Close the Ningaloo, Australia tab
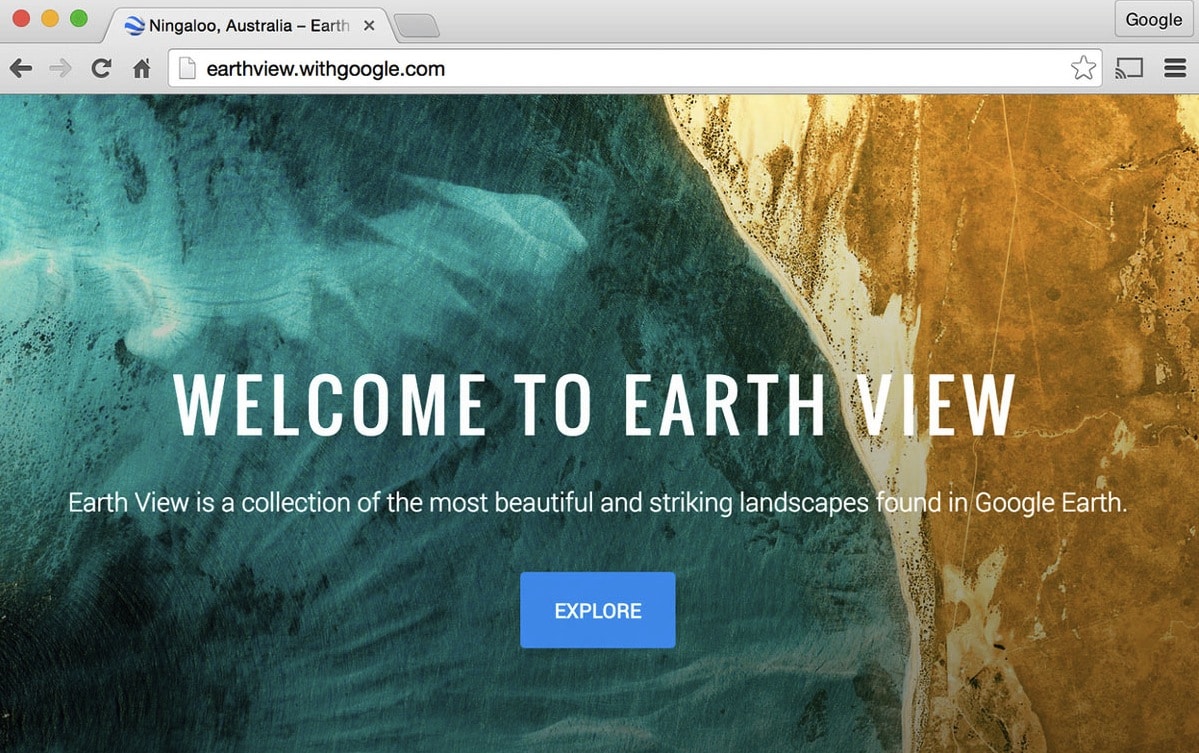 point(369,26)
